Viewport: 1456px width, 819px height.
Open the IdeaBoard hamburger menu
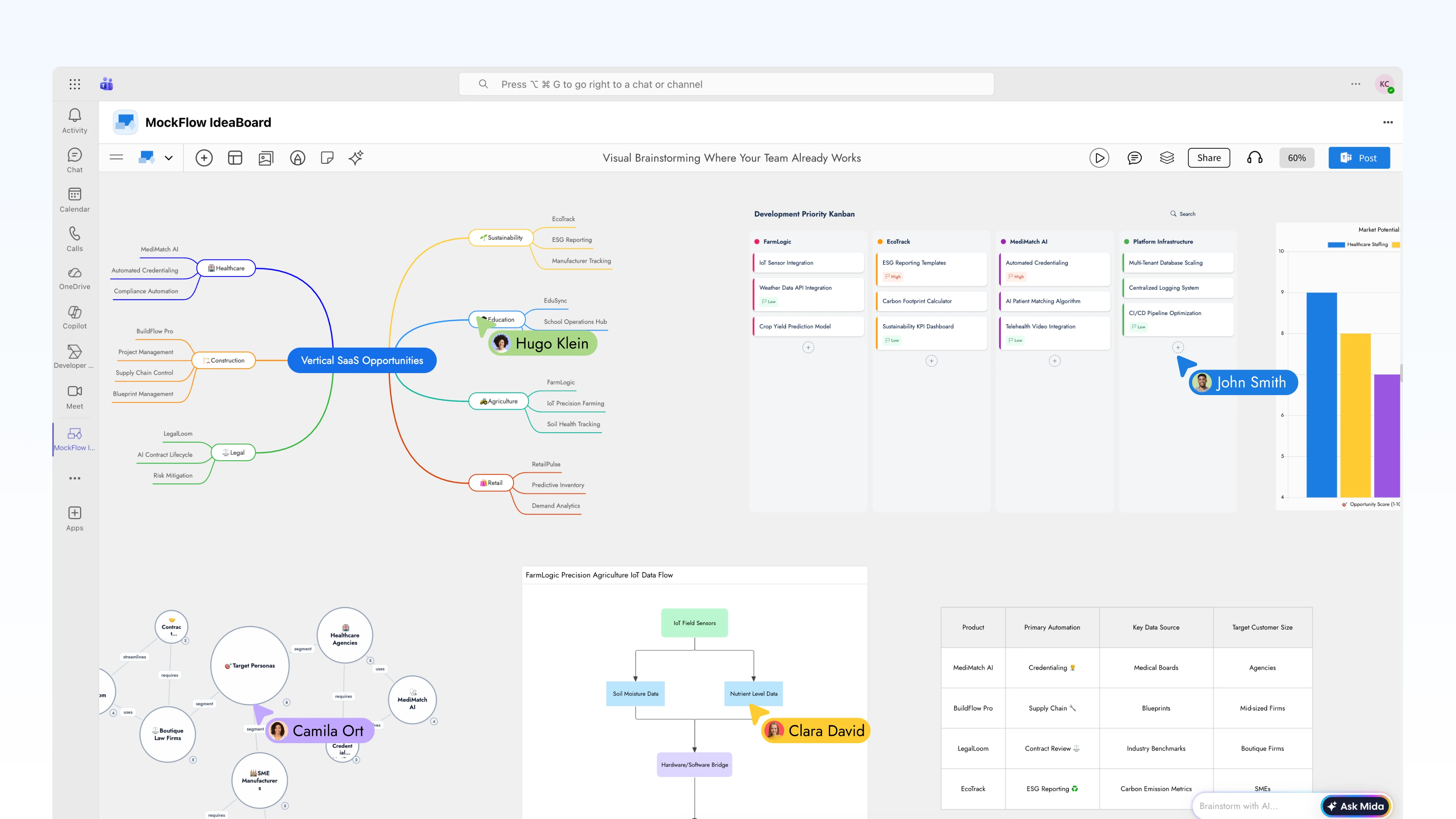(116, 158)
